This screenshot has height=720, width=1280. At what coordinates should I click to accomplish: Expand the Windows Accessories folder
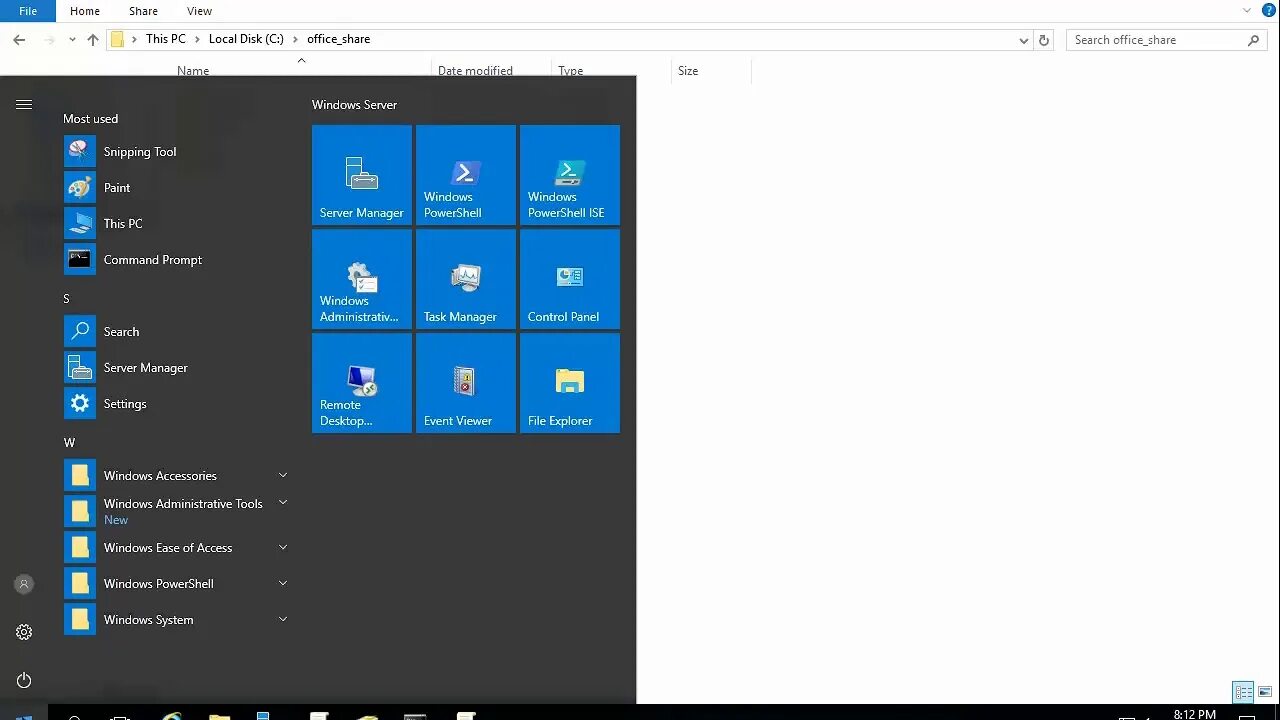283,475
